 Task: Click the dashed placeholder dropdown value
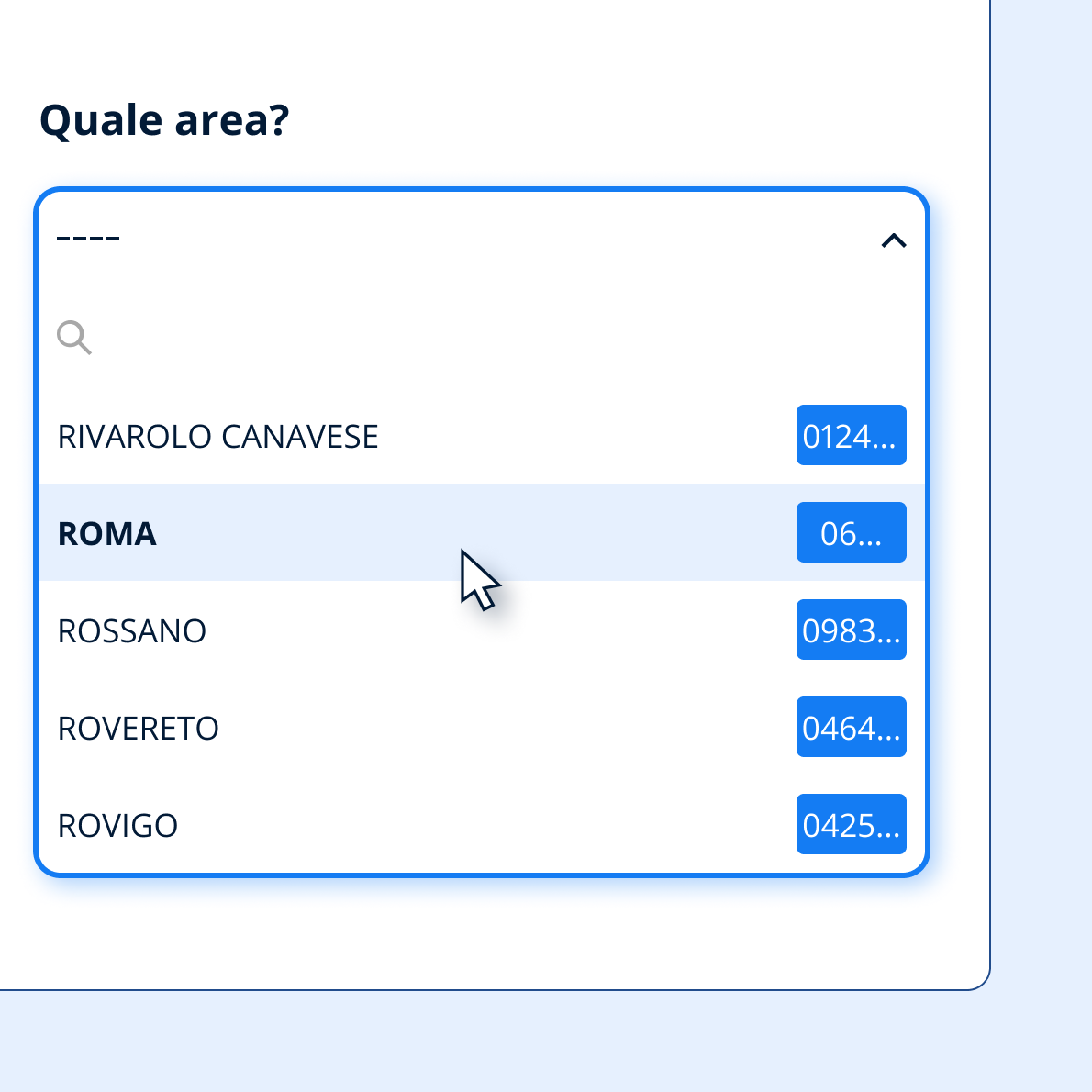pyautogui.click(x=89, y=240)
